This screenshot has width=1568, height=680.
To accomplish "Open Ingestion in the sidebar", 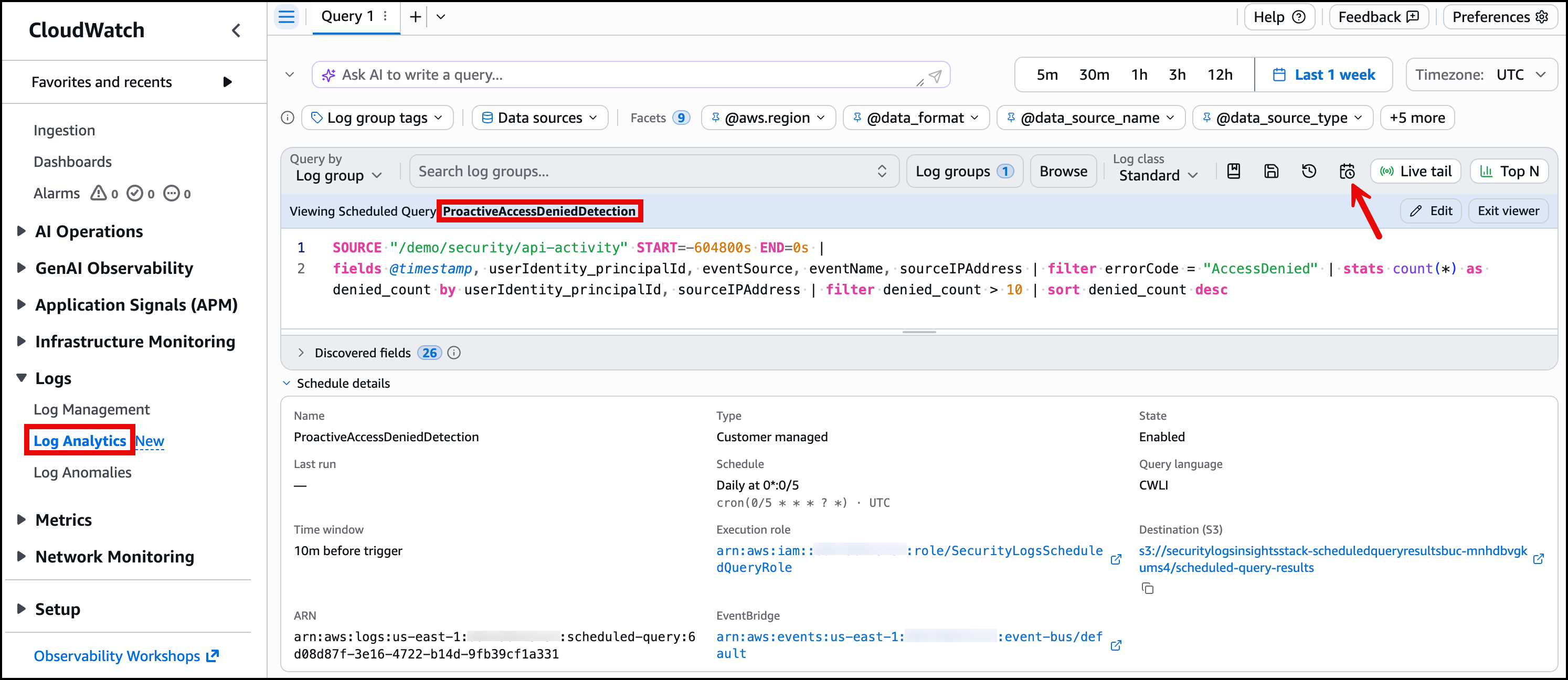I will tap(64, 130).
